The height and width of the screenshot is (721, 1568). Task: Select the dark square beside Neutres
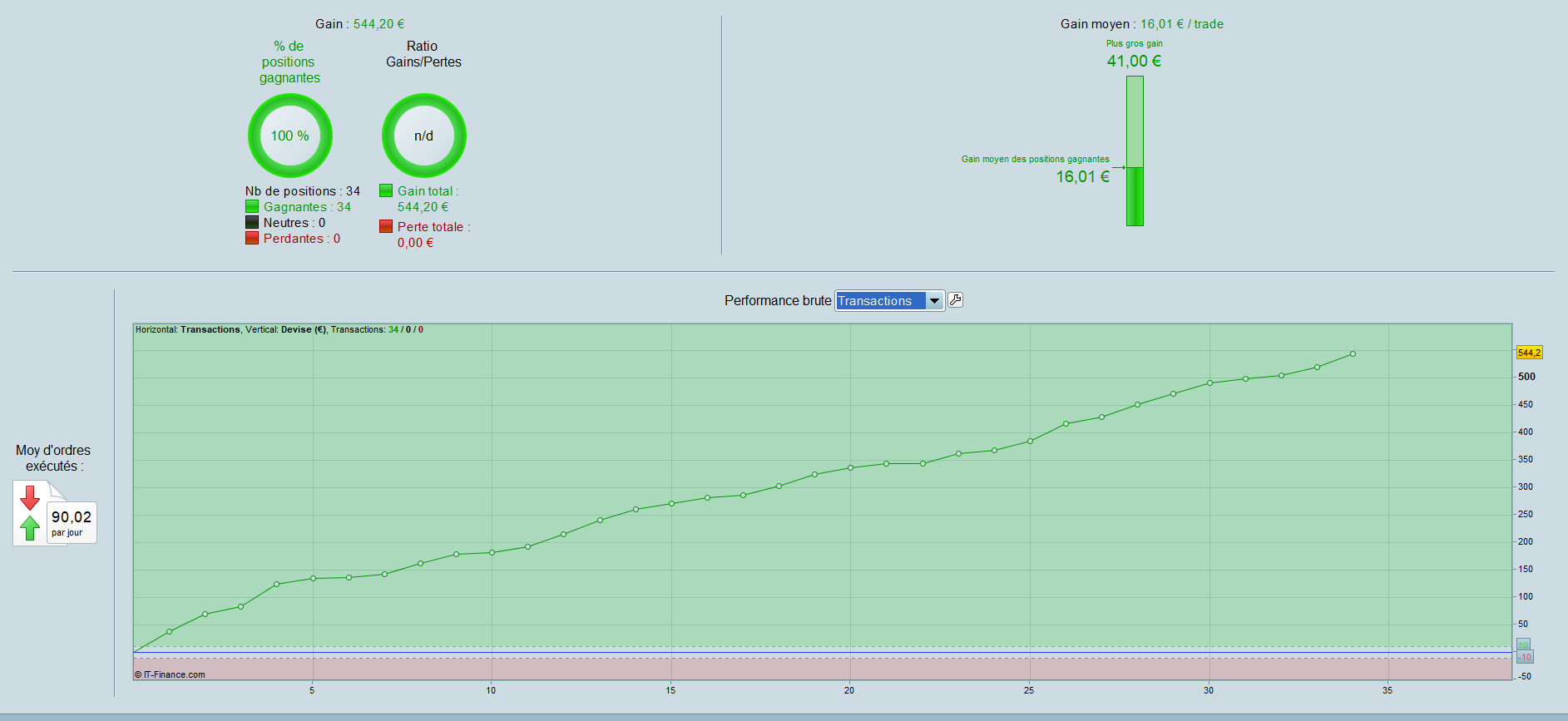(x=252, y=222)
